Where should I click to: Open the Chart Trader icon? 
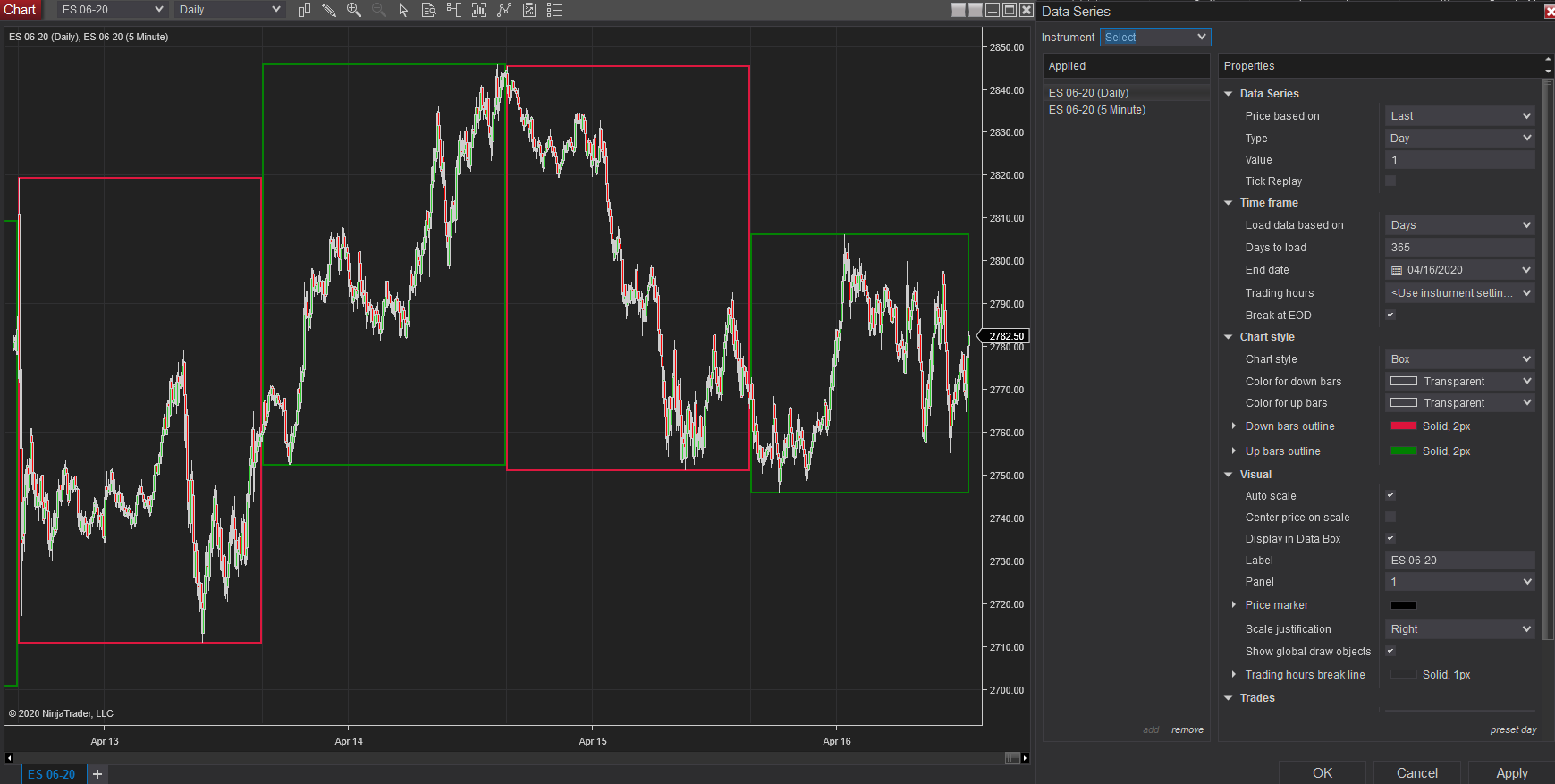(x=454, y=10)
